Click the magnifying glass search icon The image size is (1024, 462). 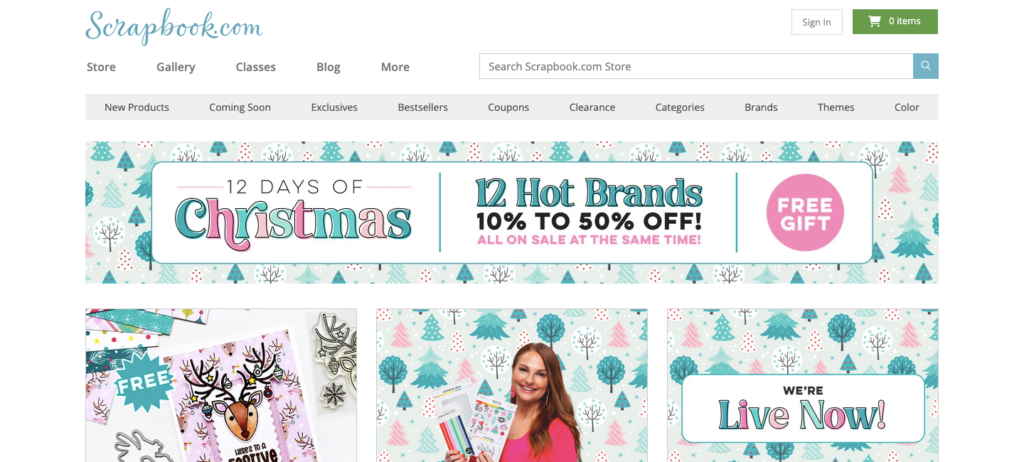tap(925, 66)
